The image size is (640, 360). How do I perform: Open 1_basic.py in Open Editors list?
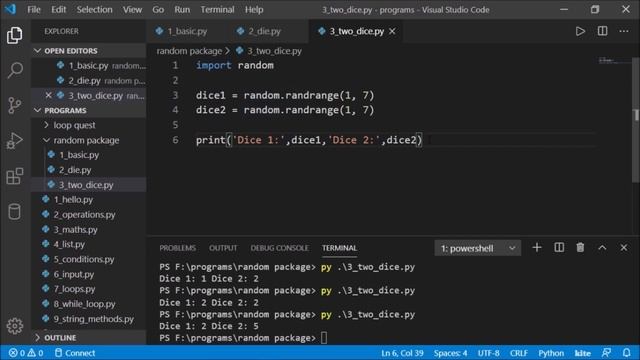click(88, 65)
